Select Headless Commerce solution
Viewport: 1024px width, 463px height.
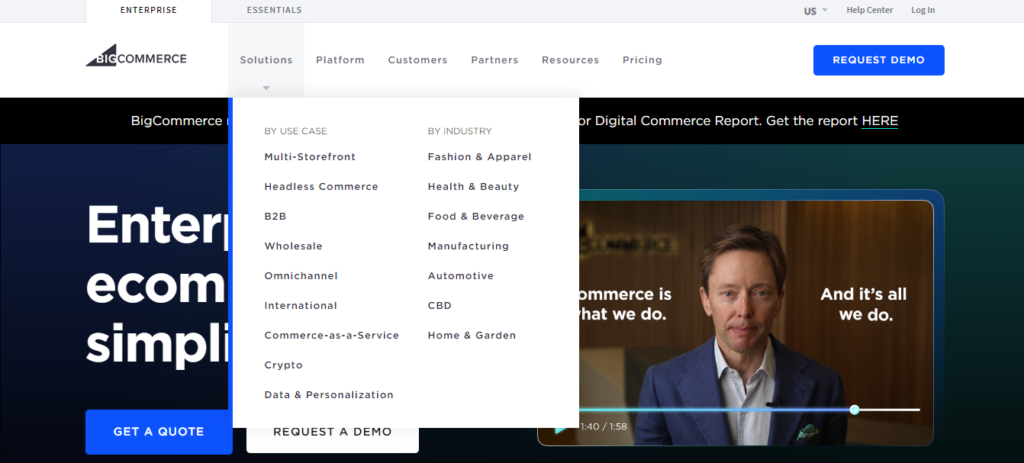[321, 187]
